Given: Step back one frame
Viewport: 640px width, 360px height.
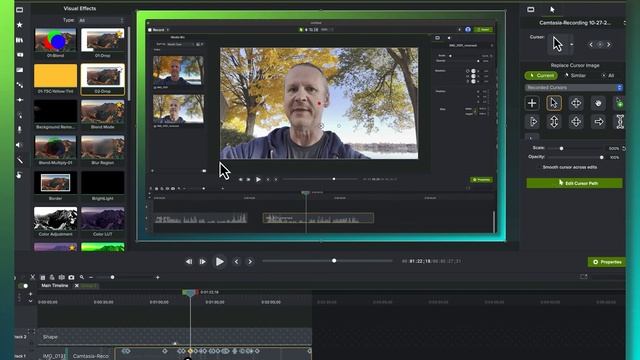Looking at the screenshot, I should click(189, 262).
